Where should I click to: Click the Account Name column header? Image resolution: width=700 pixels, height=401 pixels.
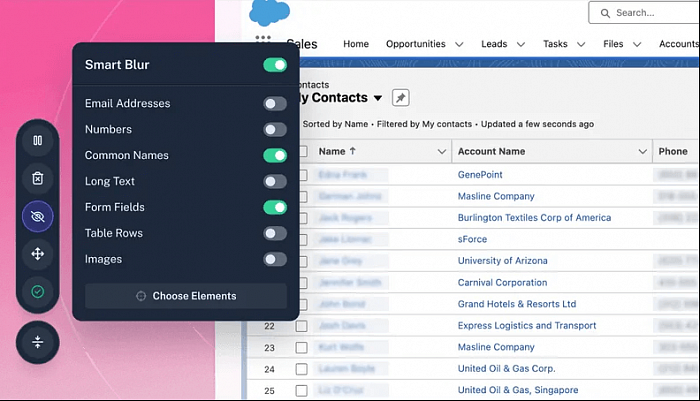click(x=491, y=151)
